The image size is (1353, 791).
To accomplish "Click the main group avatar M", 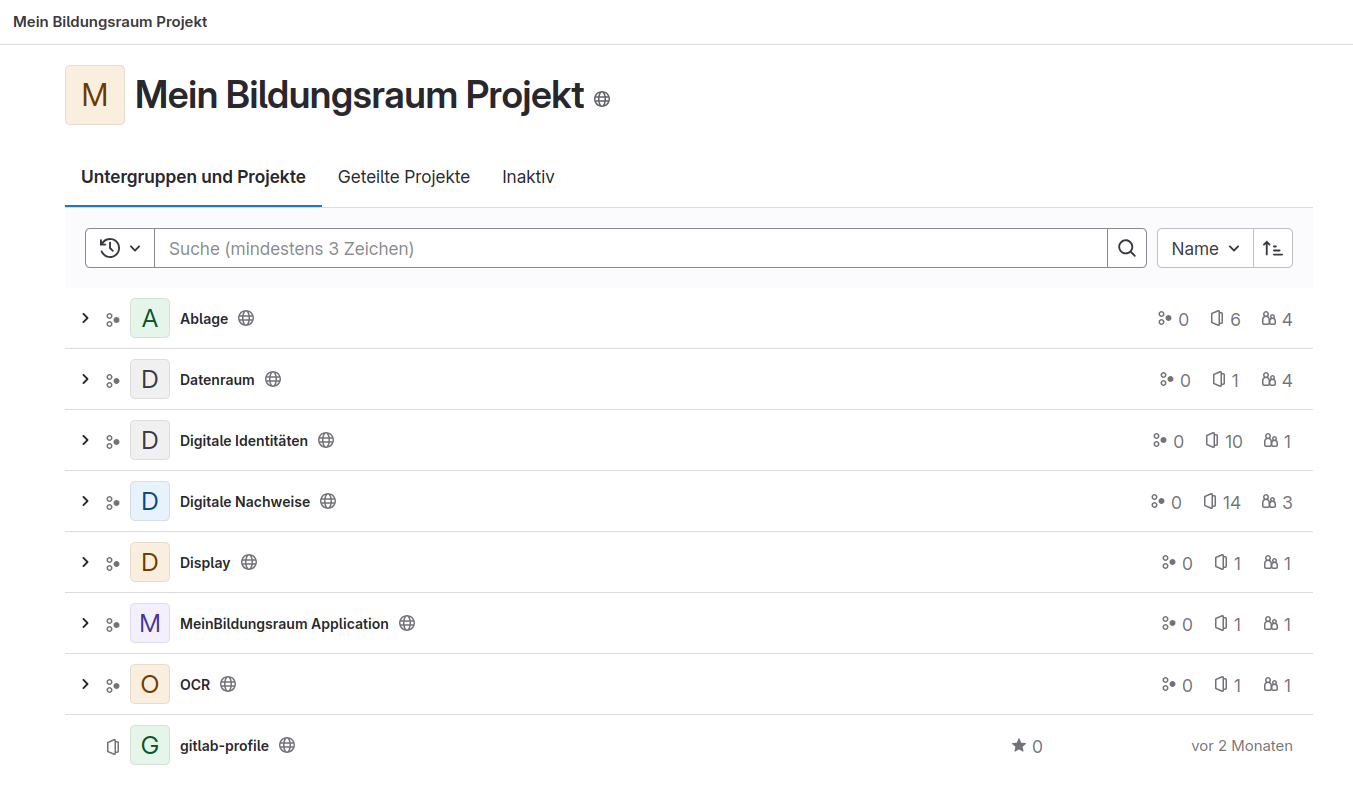I will coord(95,95).
